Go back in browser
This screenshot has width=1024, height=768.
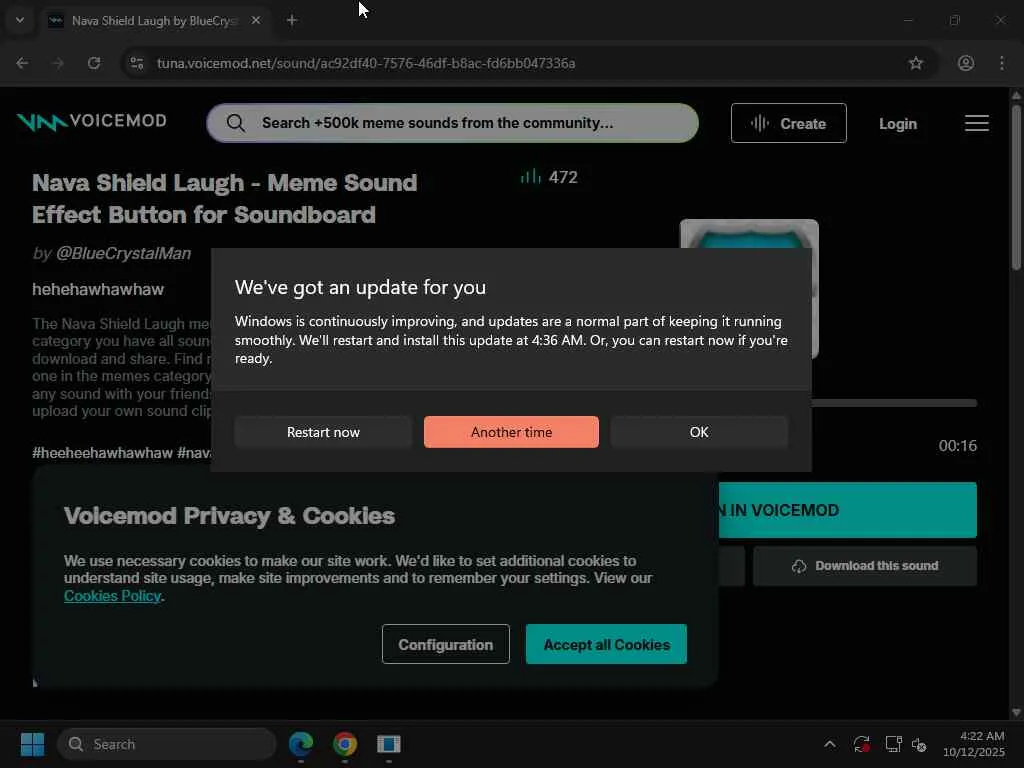pyautogui.click(x=22, y=63)
